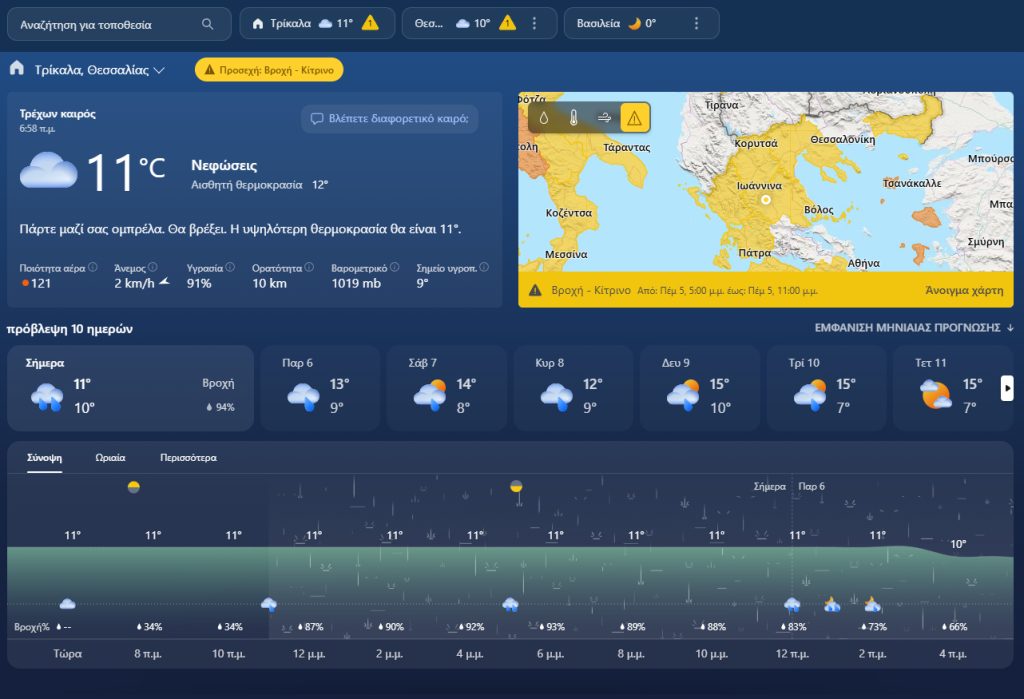Image resolution: width=1024 pixels, height=699 pixels.
Task: Expand the monthly forecast (Εμφάνιση μηνιαίας πρόγνωσης)
Action: [x=914, y=327]
